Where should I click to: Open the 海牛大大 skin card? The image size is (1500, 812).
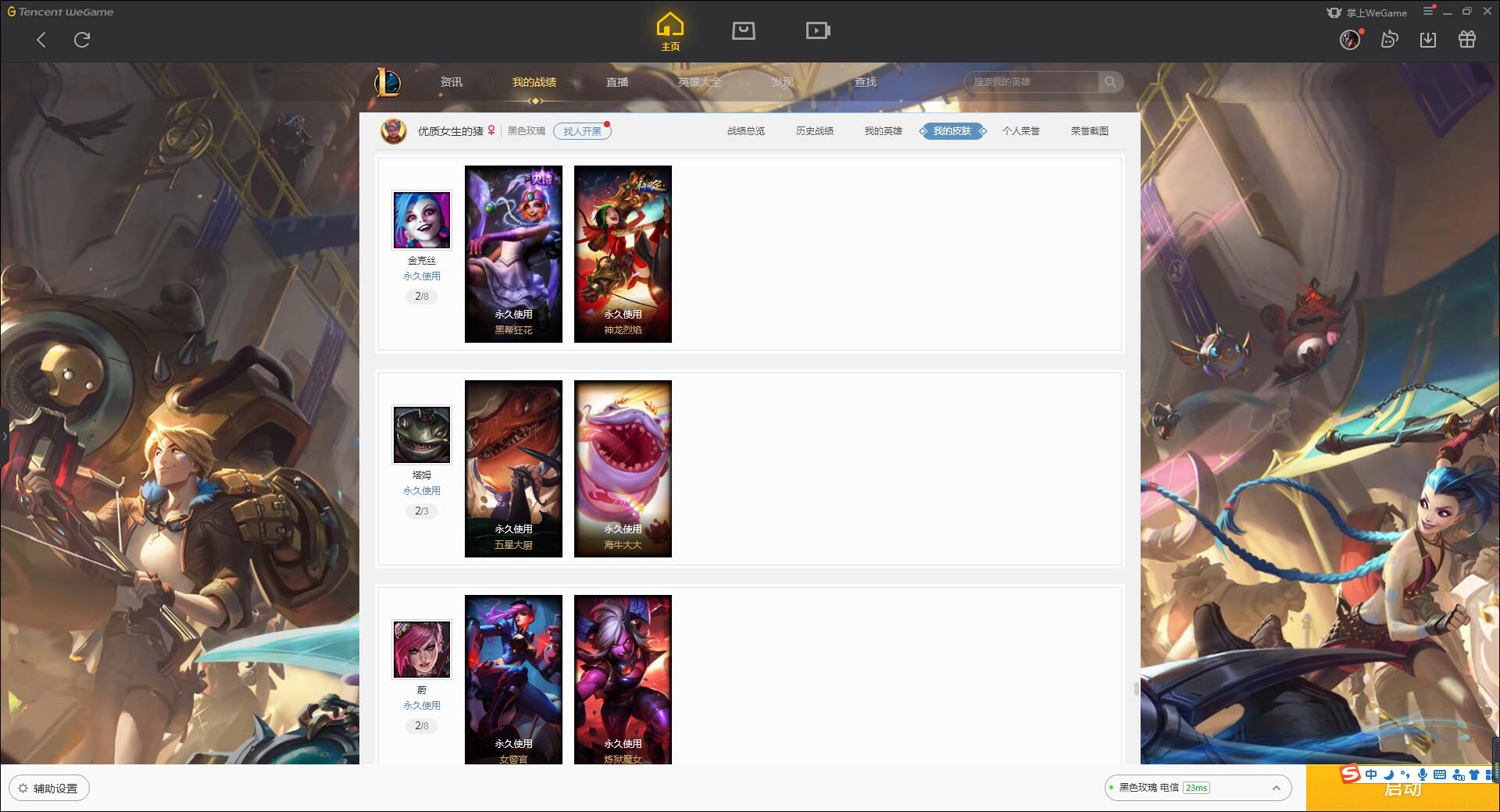click(623, 468)
